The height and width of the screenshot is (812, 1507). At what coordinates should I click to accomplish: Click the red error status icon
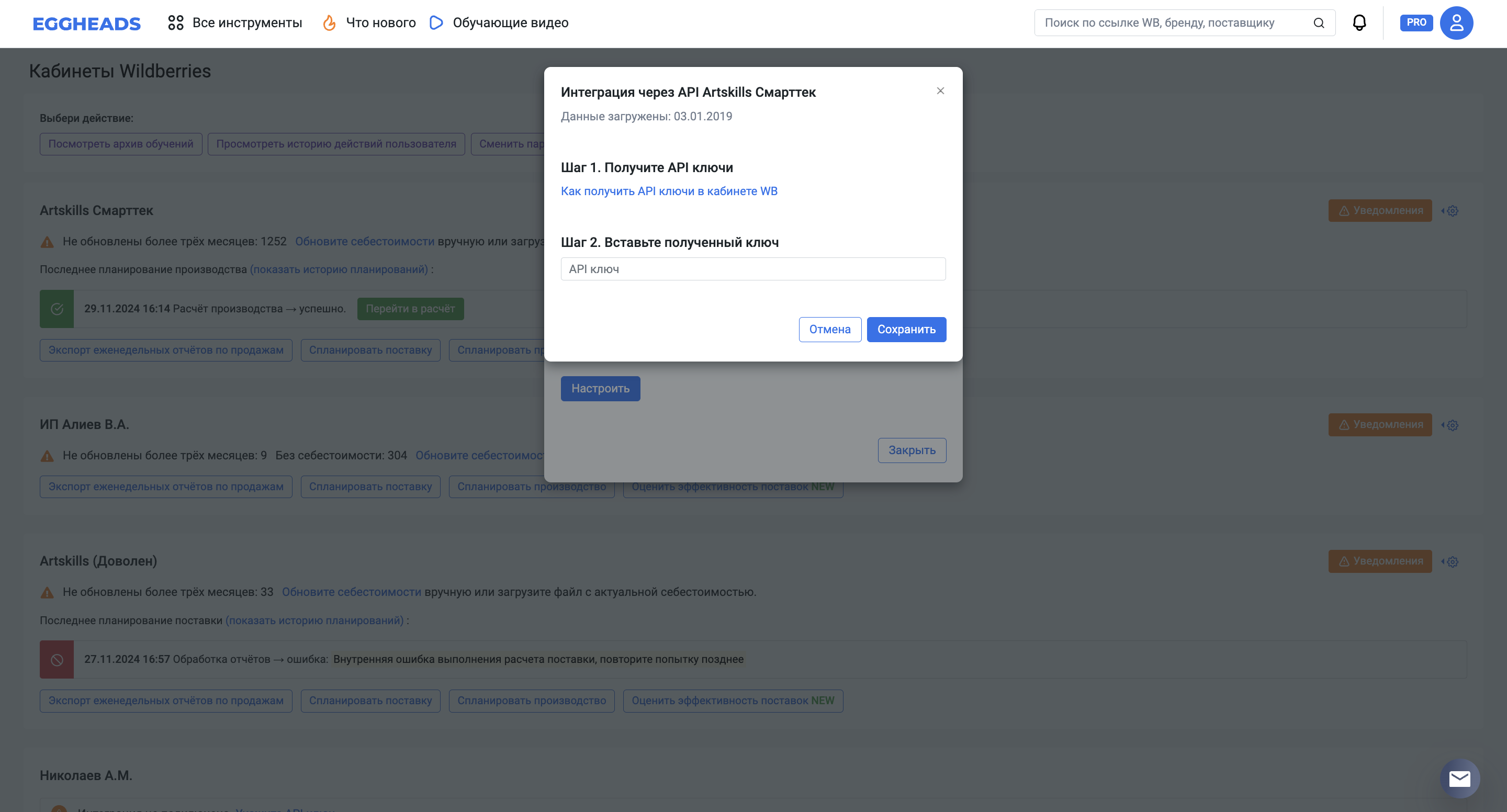click(57, 659)
